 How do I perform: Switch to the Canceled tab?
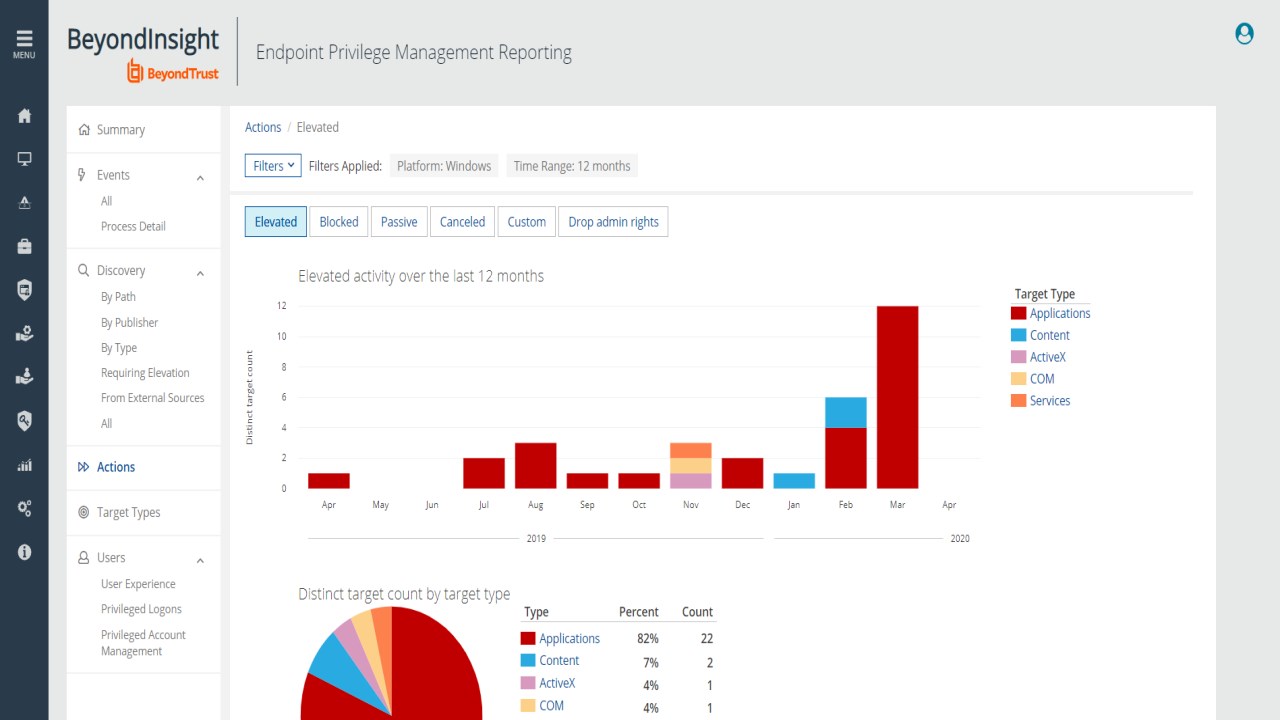462,222
